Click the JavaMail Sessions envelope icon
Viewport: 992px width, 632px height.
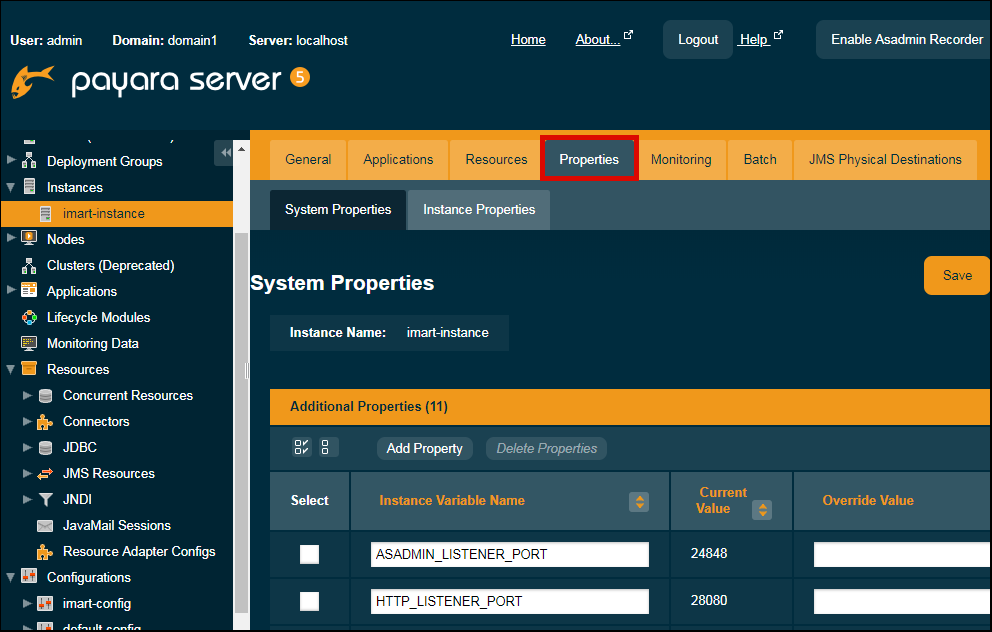pyautogui.click(x=45, y=525)
